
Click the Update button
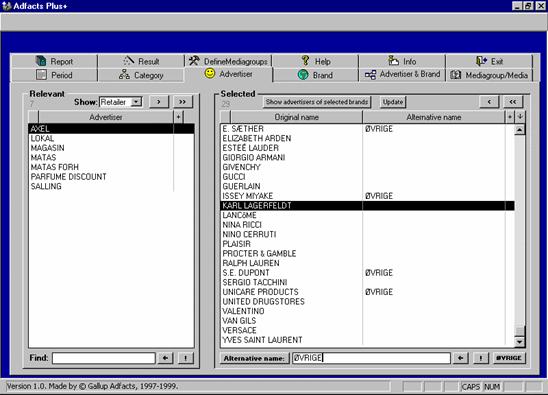click(393, 102)
